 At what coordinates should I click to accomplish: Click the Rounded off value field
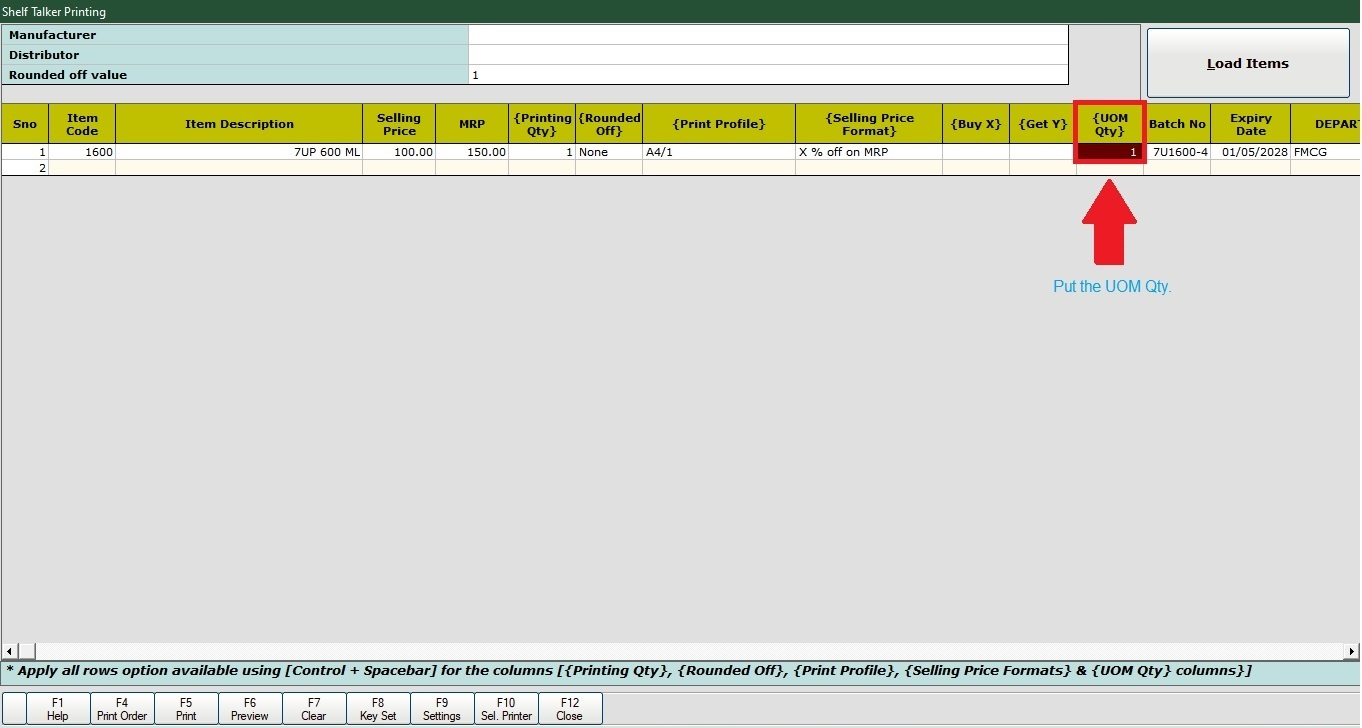pyautogui.click(x=768, y=75)
